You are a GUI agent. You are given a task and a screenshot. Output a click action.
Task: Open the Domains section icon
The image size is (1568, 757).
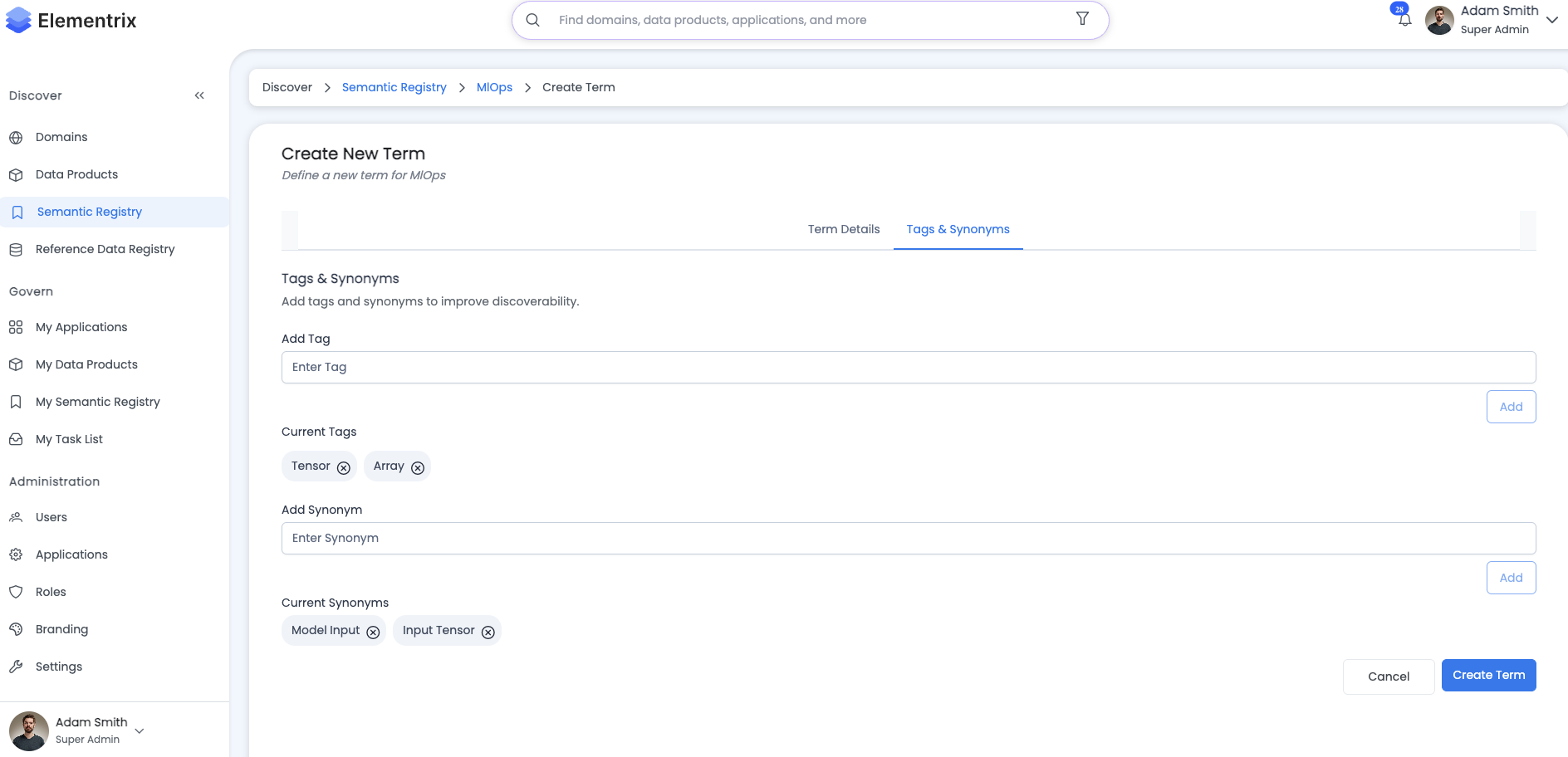click(17, 137)
